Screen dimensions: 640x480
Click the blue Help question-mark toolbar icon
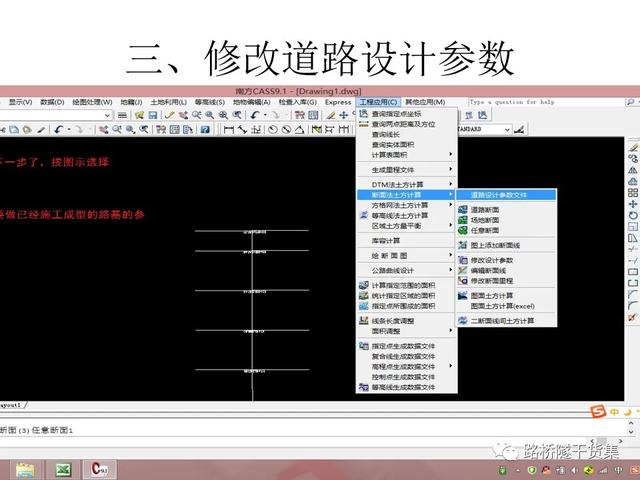pyautogui.click(x=205, y=130)
